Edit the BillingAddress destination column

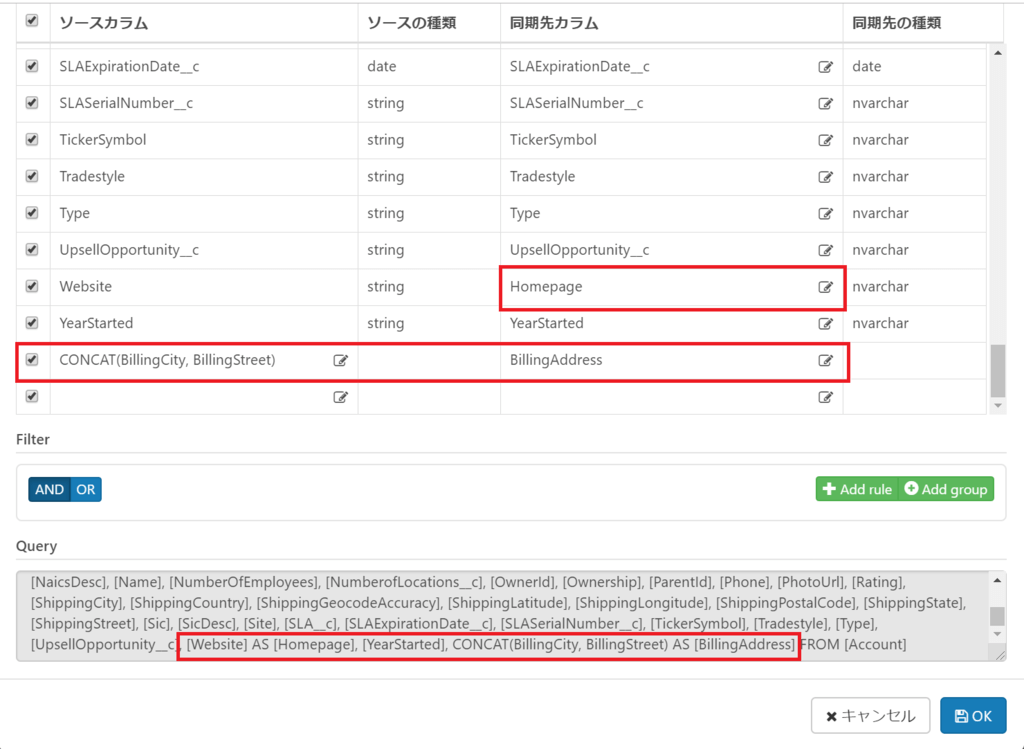825,361
